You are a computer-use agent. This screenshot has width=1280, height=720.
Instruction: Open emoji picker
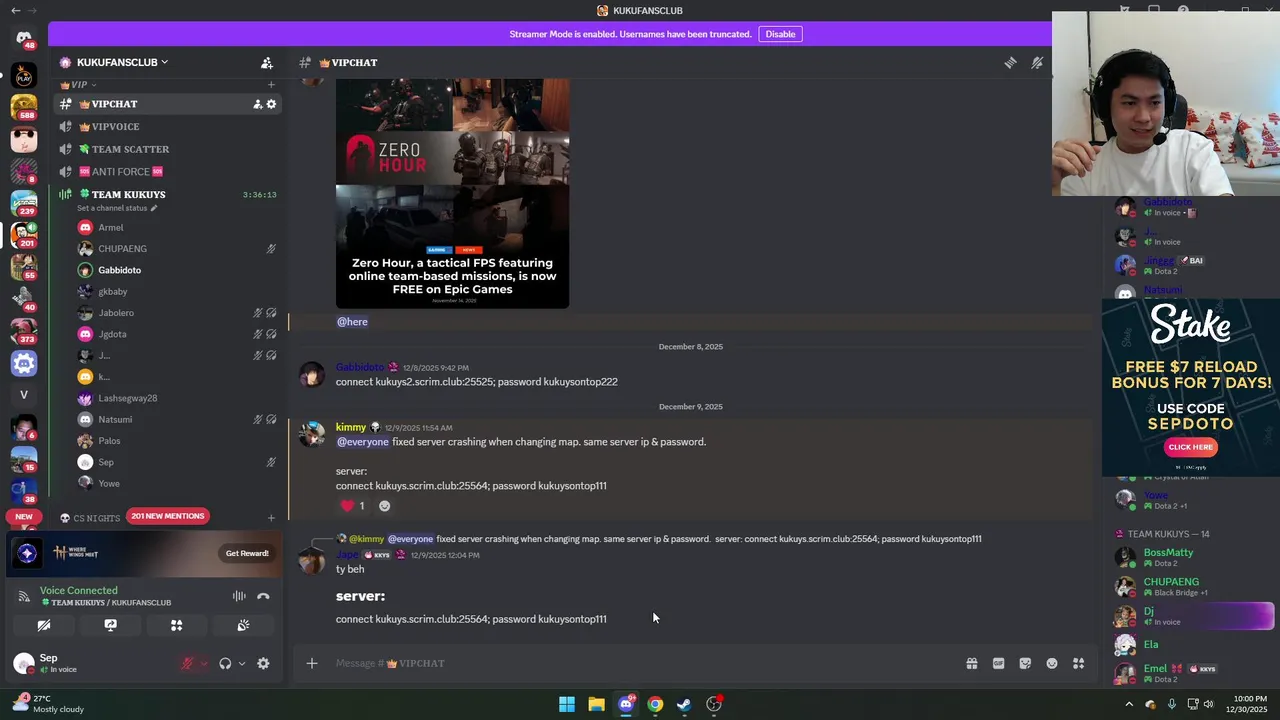1052,663
